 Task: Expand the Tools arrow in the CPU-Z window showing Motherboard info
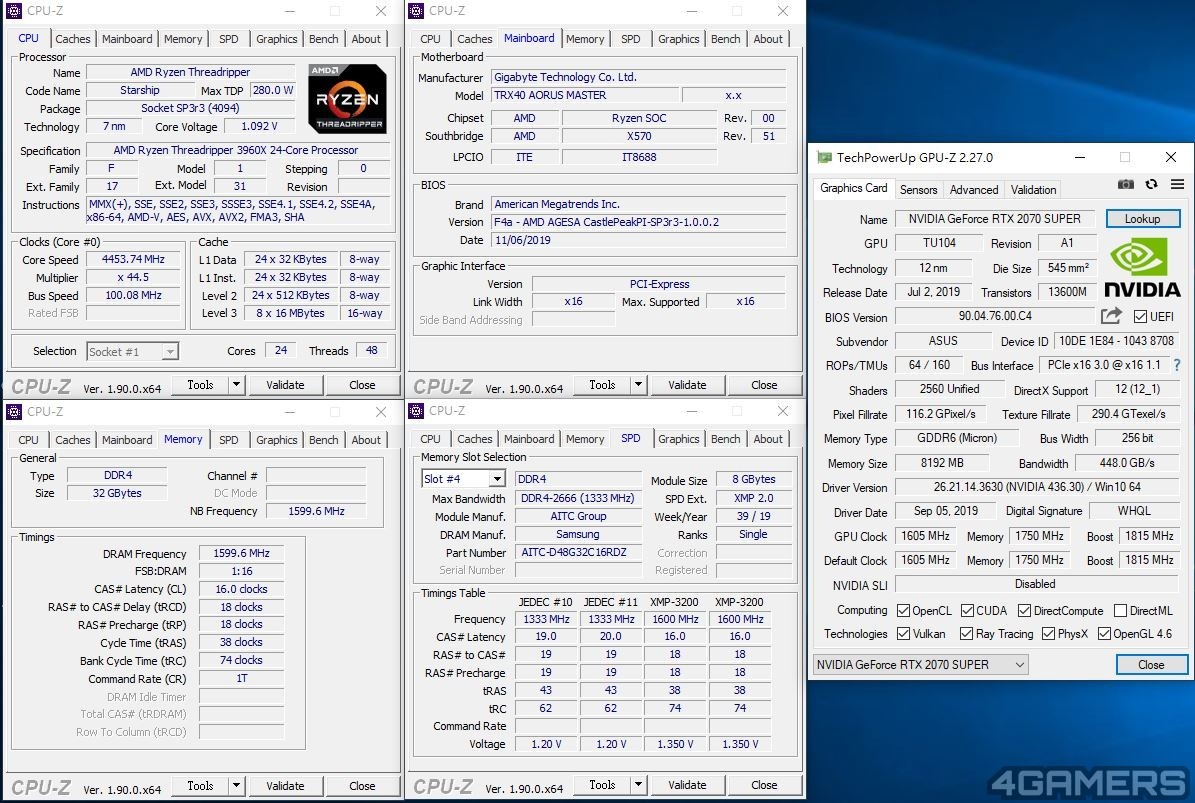(639, 385)
